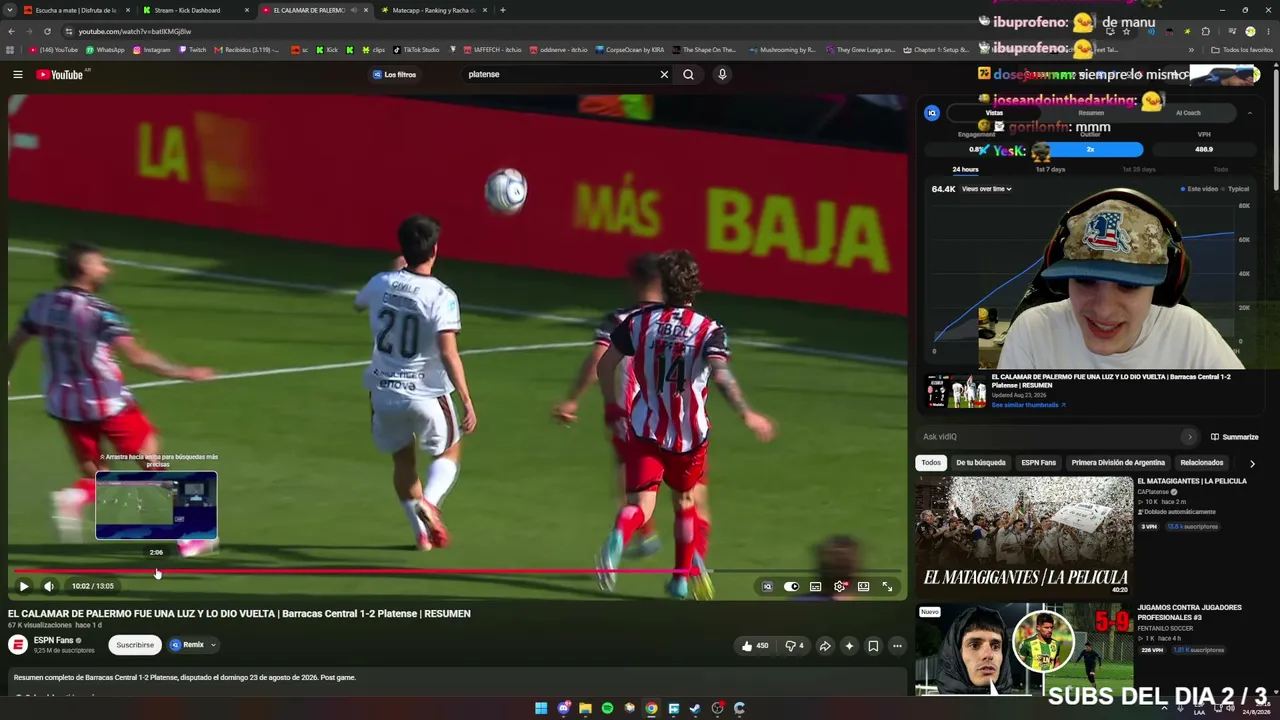The image size is (1280, 720).
Task: Select Primera División de Argentina filter chip
Action: tap(1118, 463)
